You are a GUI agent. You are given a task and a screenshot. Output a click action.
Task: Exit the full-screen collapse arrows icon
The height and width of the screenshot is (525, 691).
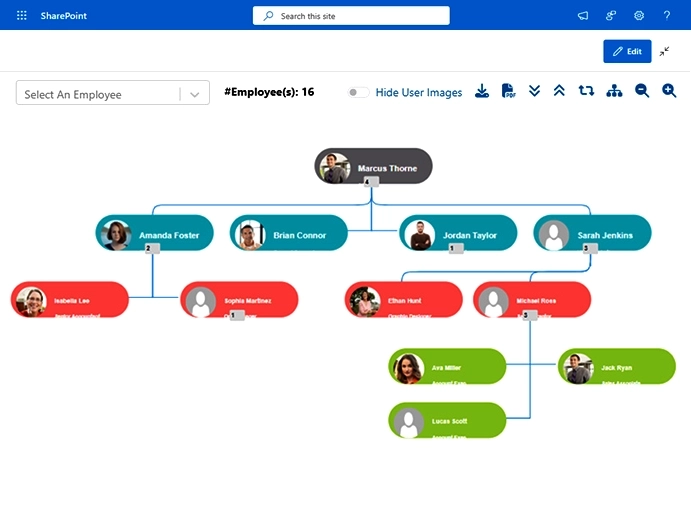click(664, 51)
